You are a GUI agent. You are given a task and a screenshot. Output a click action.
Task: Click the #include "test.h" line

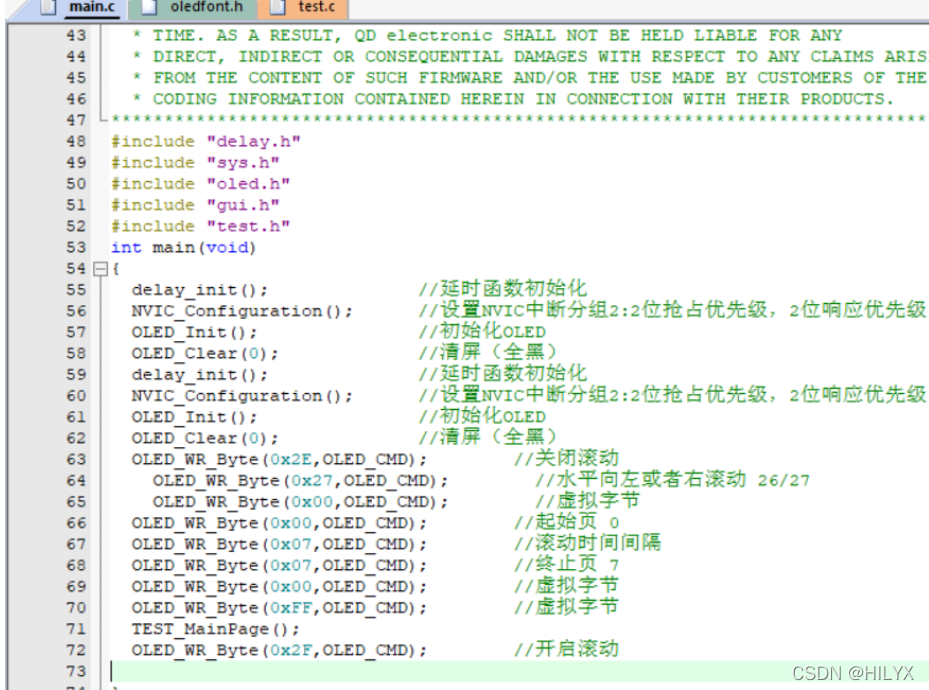point(200,226)
